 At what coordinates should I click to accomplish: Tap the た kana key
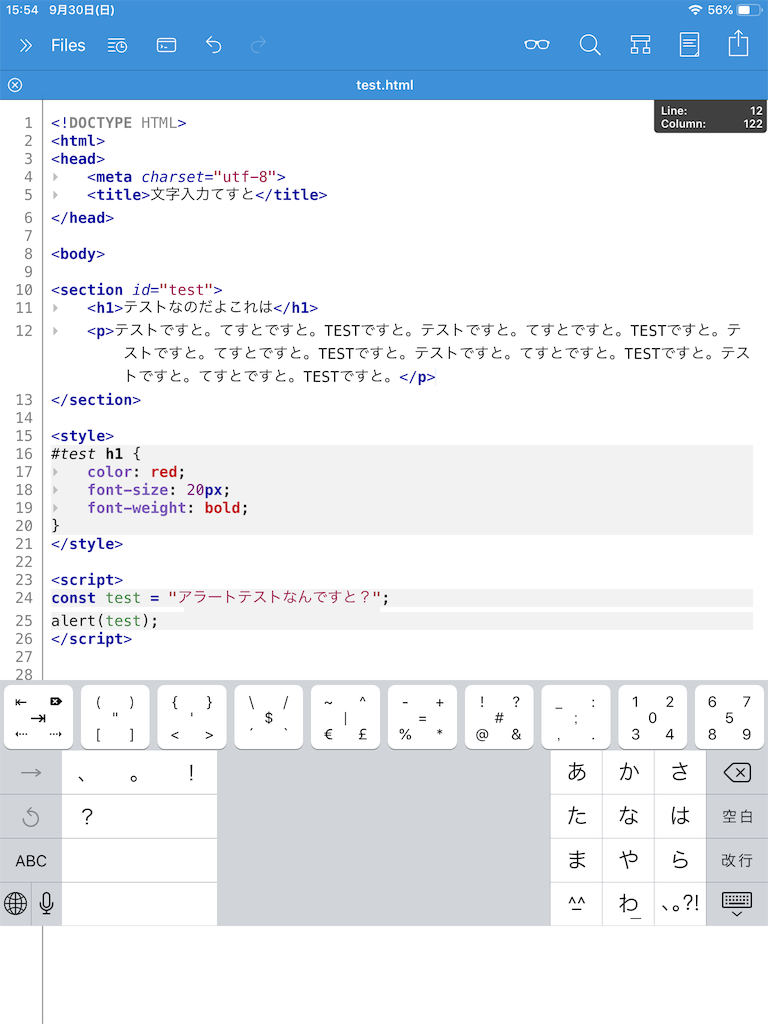577,816
